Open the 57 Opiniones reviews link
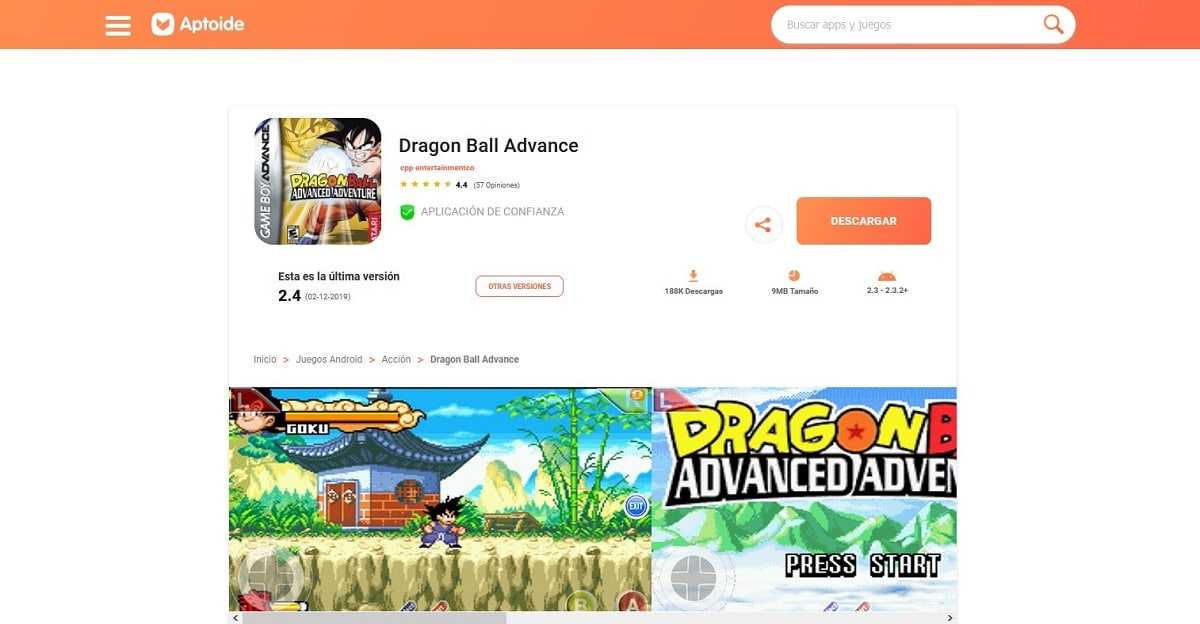 pos(496,185)
